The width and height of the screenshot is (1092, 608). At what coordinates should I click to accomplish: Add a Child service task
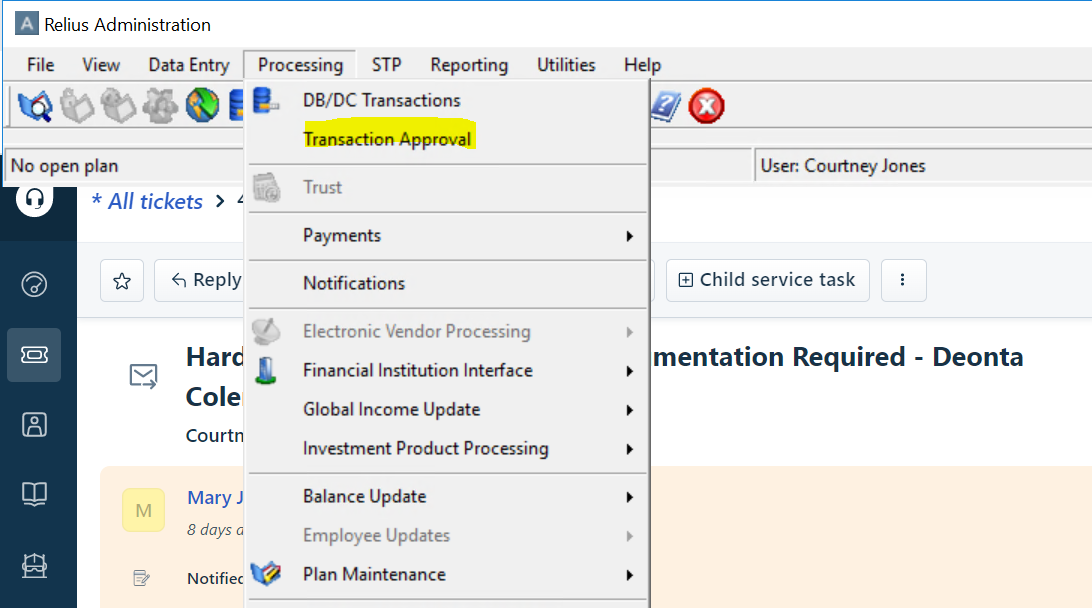[x=767, y=280]
